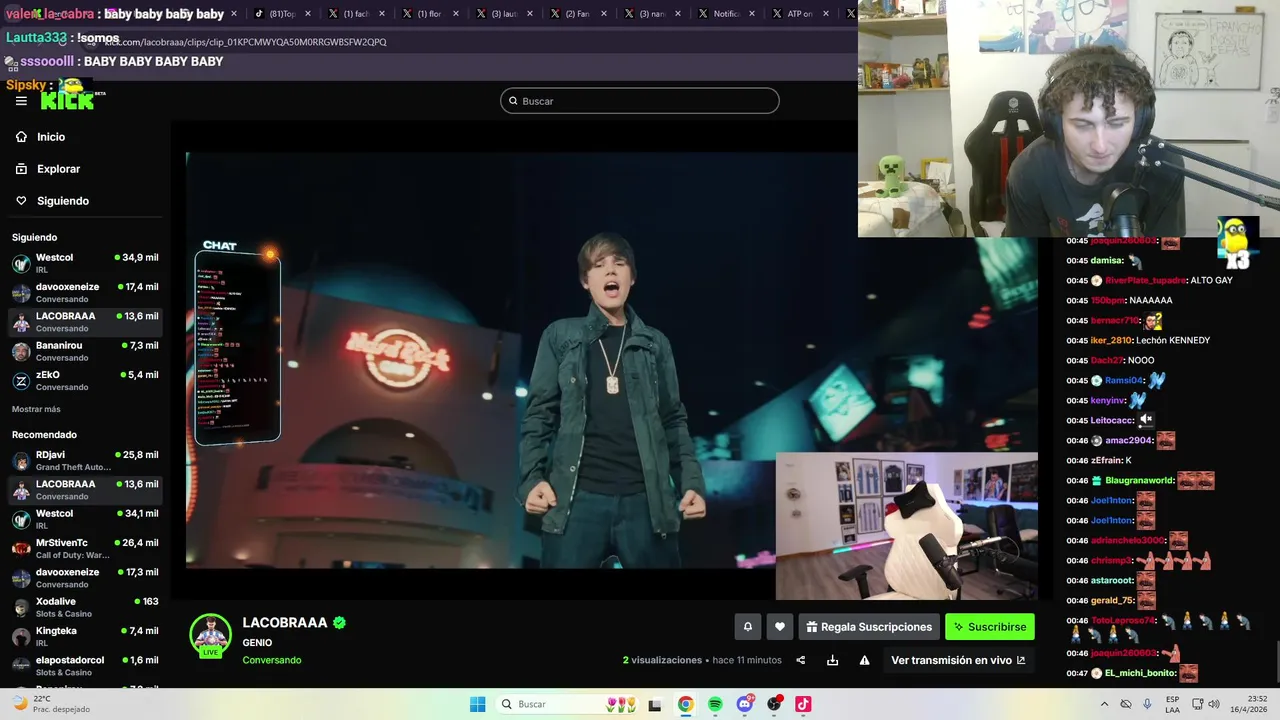Switch to the X '(1) fach' tab
The height and width of the screenshot is (720, 1280).
coord(357,14)
